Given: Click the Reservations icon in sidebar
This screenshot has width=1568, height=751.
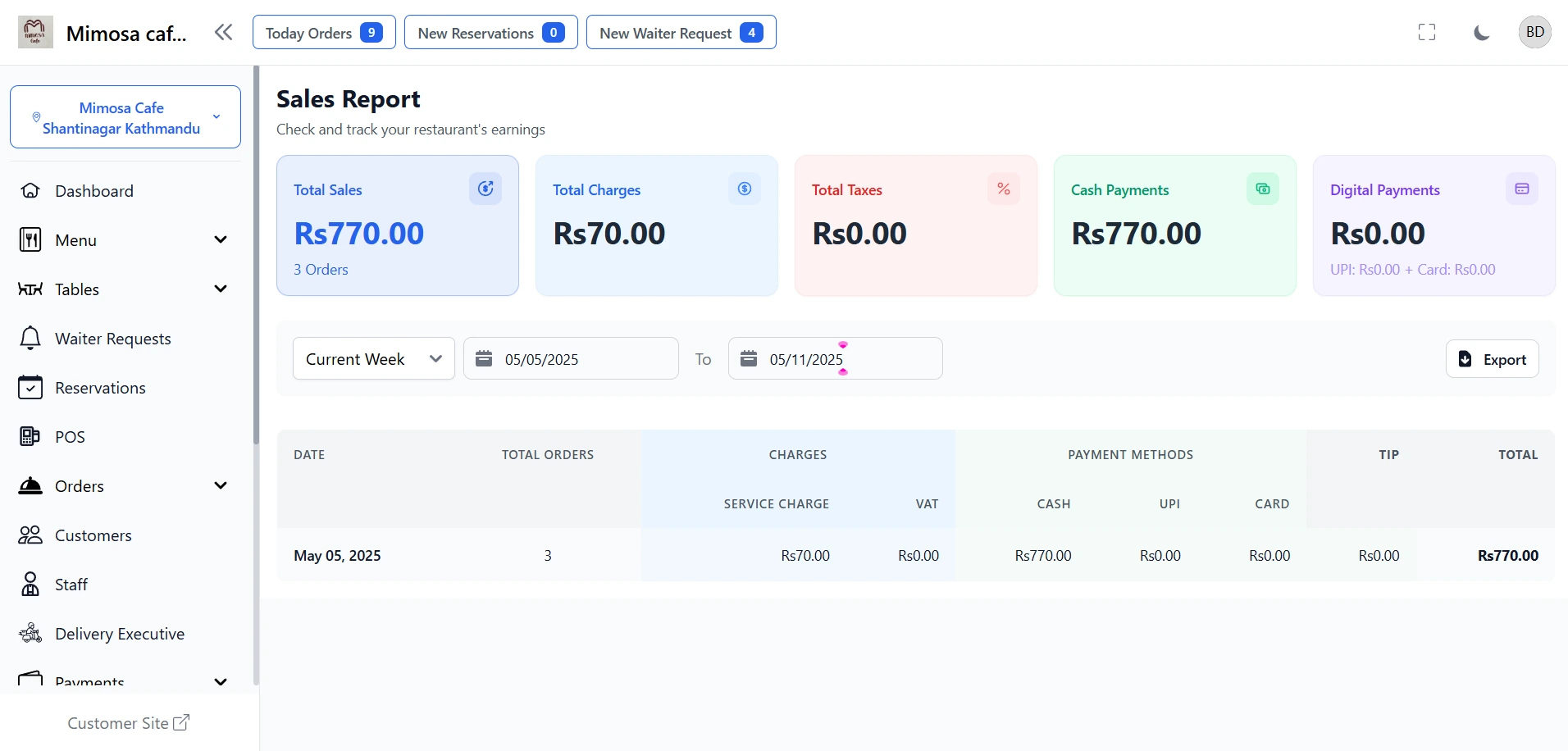Looking at the screenshot, I should coord(30,387).
